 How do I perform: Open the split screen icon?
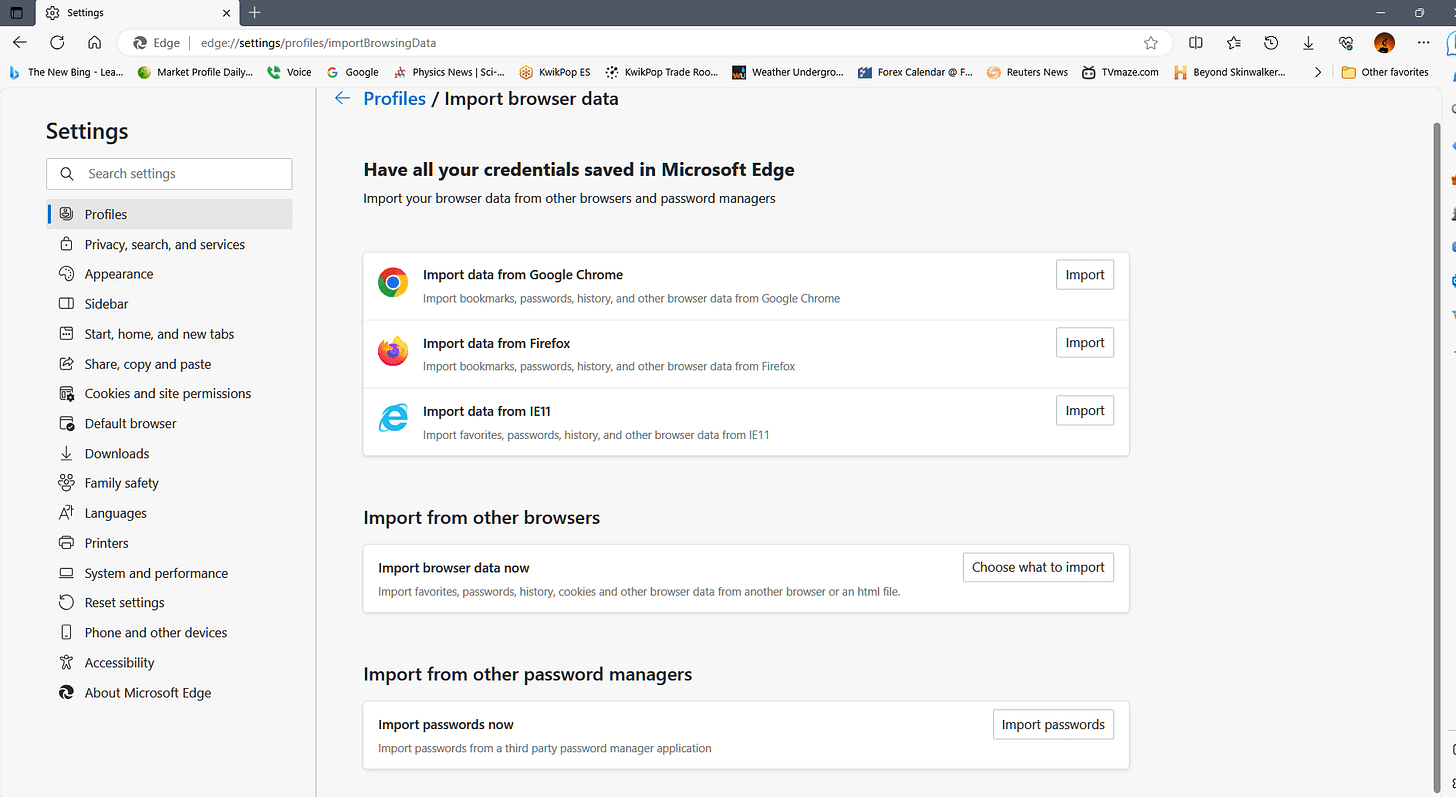(1195, 43)
